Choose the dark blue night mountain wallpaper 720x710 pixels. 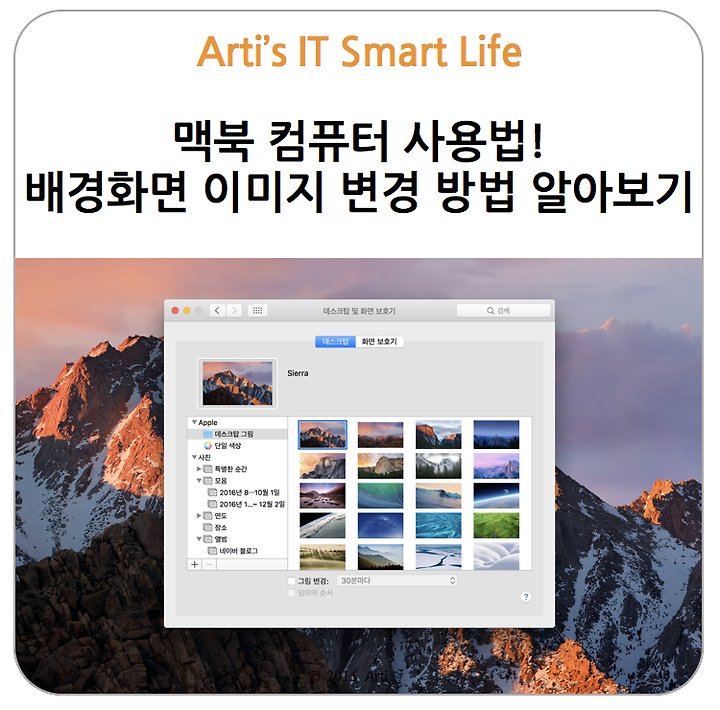click(x=496, y=434)
